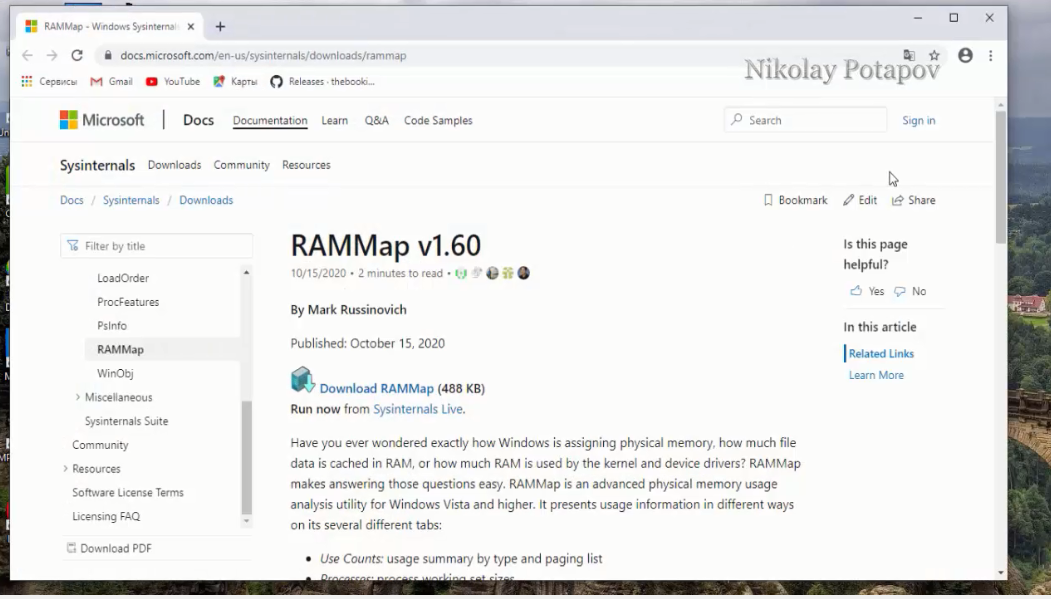Click the Share button

click(914, 200)
